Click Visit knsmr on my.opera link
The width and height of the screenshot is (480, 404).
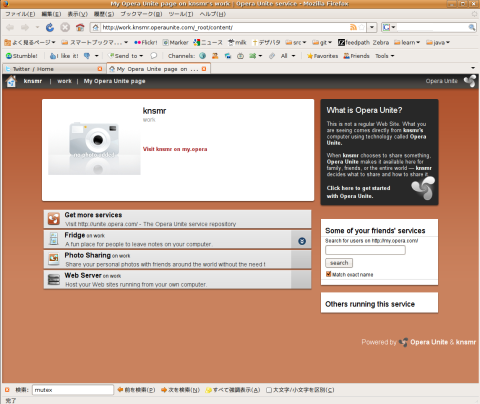(x=175, y=149)
